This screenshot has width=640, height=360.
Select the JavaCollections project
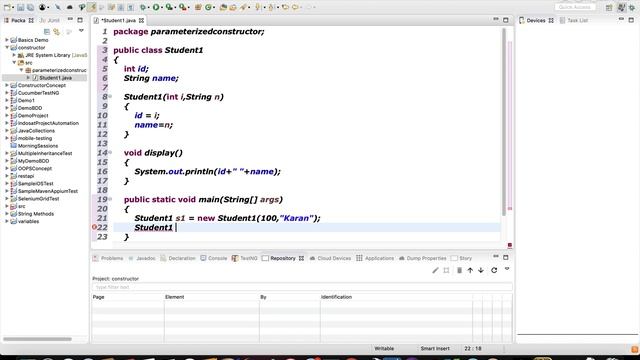(36, 131)
